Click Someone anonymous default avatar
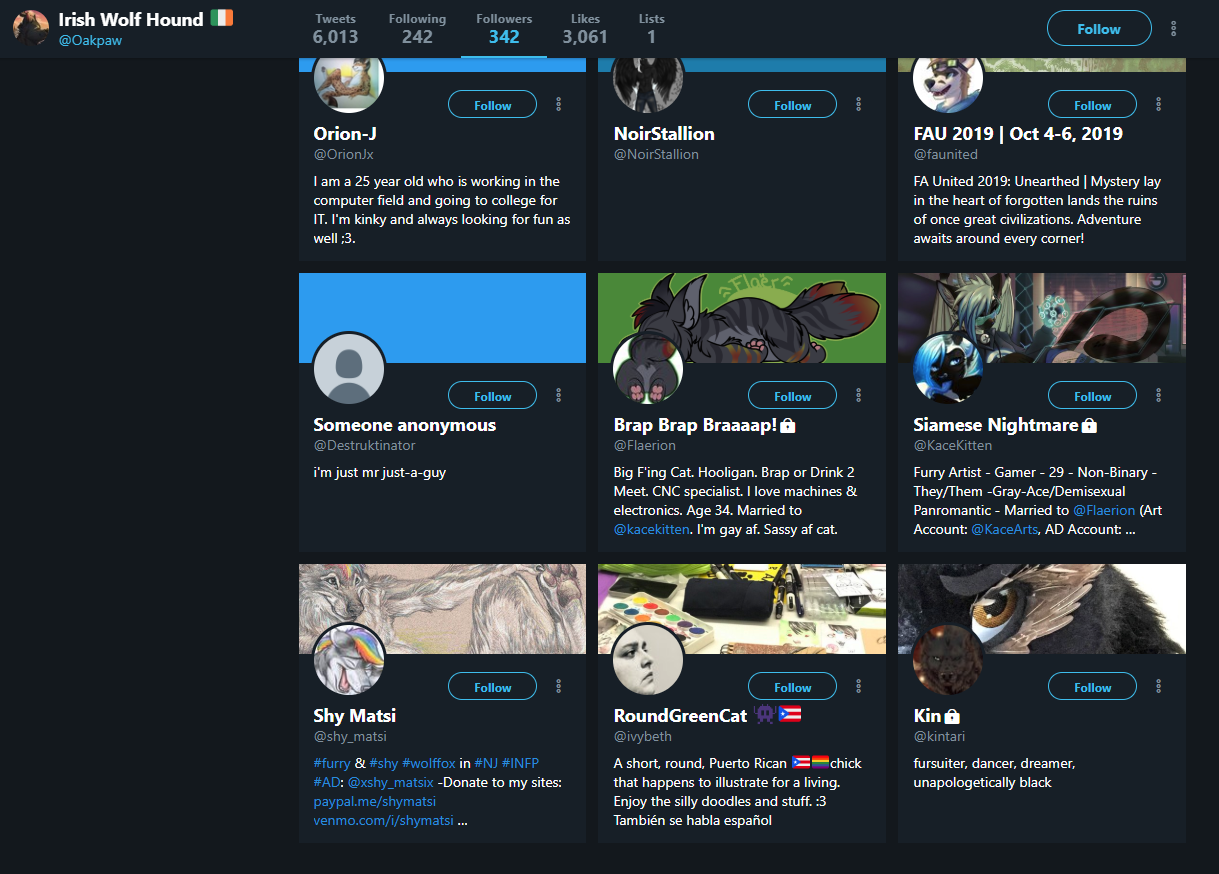Screen dimensions: 1219x874 point(349,368)
